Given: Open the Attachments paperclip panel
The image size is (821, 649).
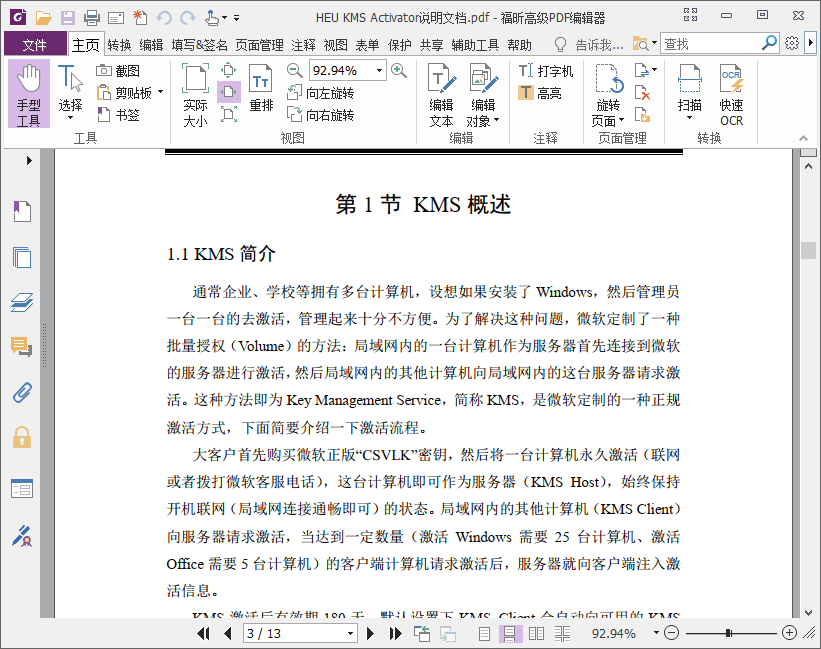Looking at the screenshot, I should (22, 392).
